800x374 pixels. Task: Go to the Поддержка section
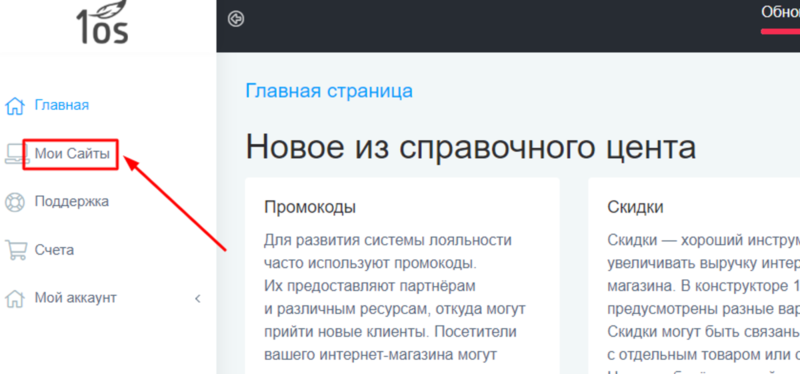point(71,202)
